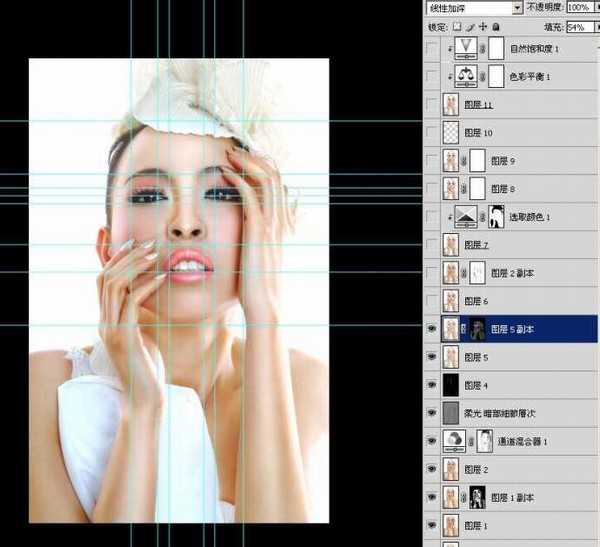This screenshot has width=600, height=547.
Task: Select the 选取颜色 1 adjustment icon
Action: click(467, 215)
